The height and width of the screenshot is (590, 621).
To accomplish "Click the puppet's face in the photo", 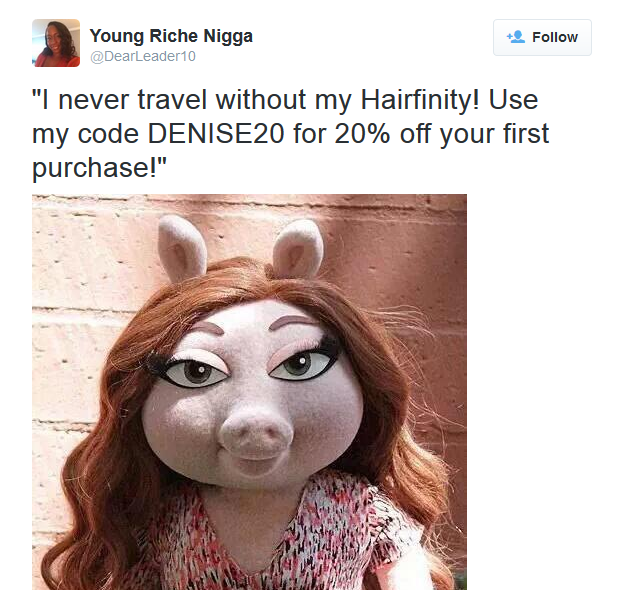I will click(252, 392).
